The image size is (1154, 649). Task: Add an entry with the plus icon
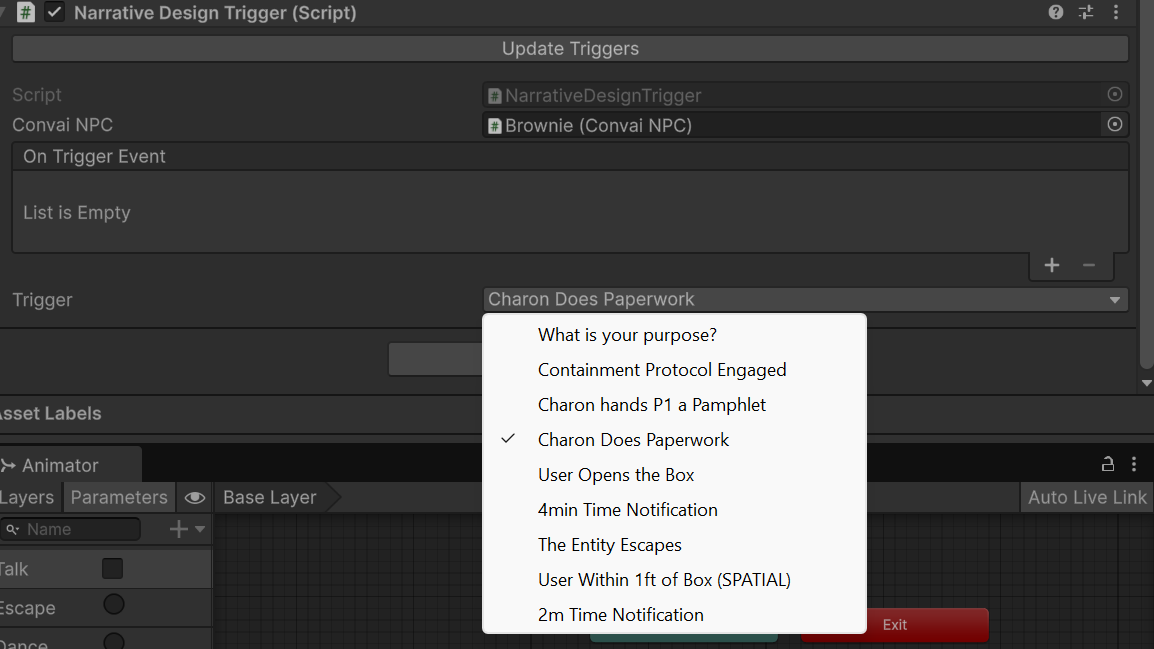point(1052,265)
